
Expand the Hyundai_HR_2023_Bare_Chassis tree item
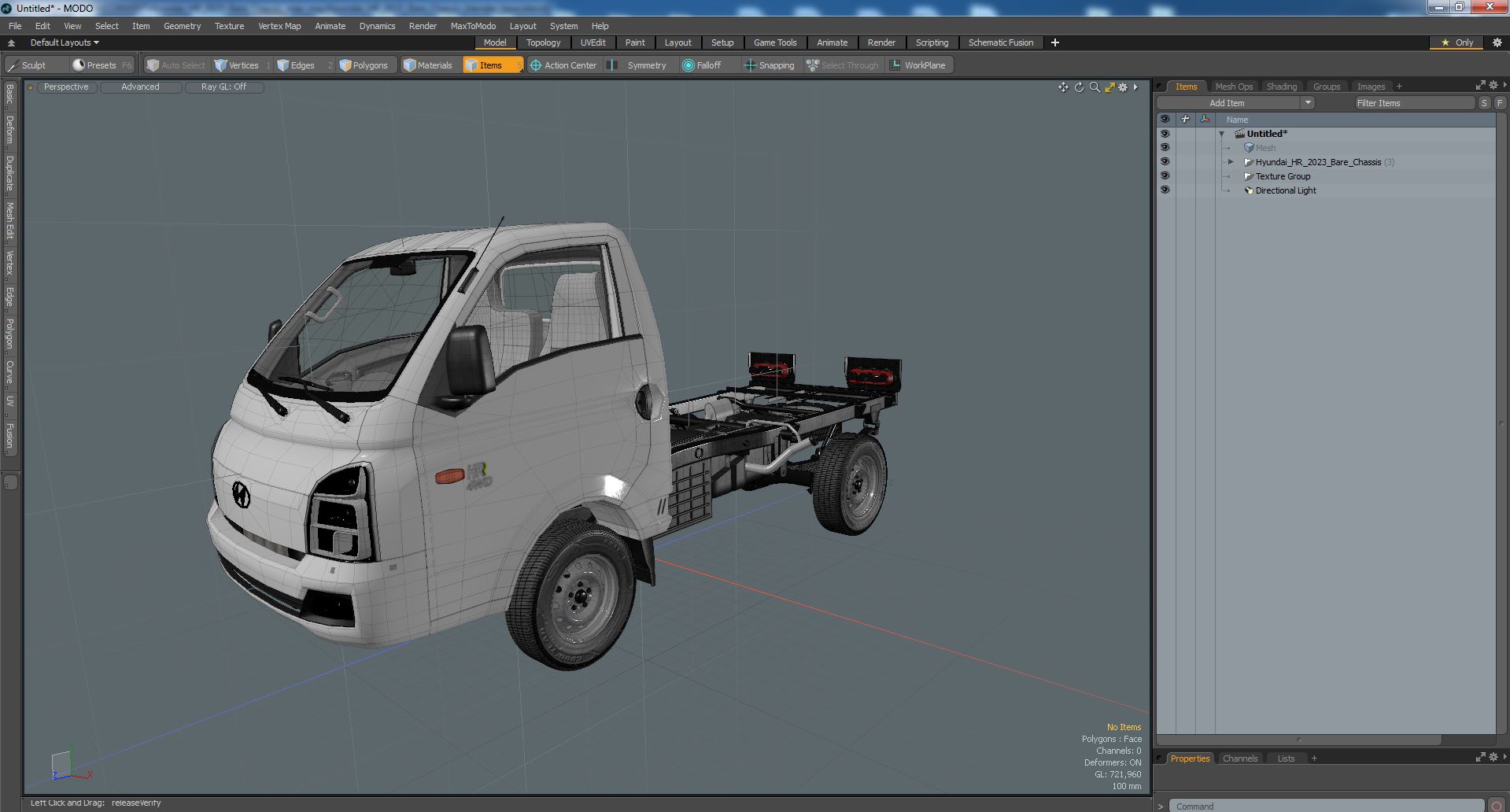pos(1231,162)
